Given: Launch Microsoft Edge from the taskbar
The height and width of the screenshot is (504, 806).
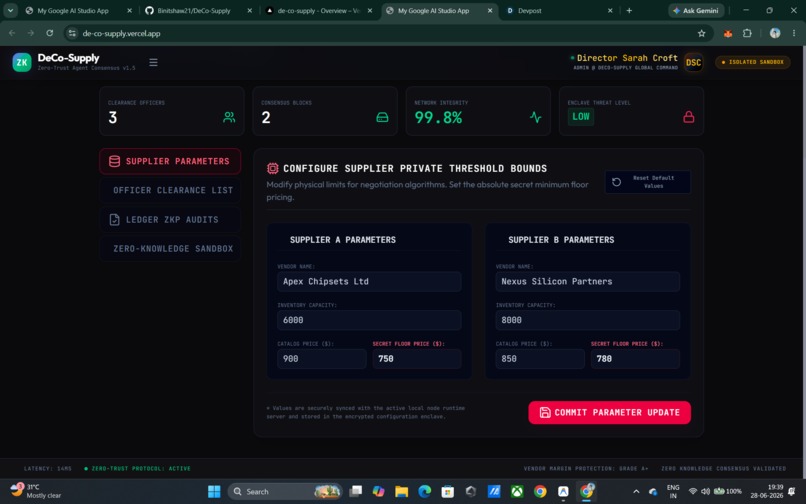Looking at the screenshot, I should coord(425,492).
